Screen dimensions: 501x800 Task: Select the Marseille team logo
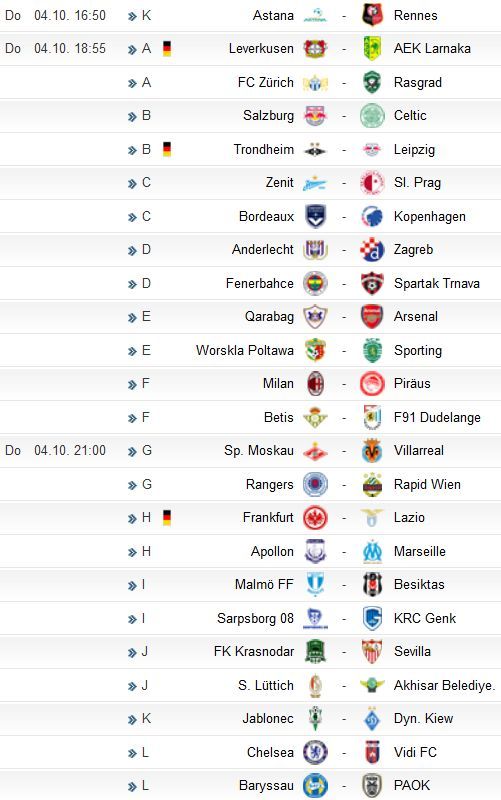point(372,552)
